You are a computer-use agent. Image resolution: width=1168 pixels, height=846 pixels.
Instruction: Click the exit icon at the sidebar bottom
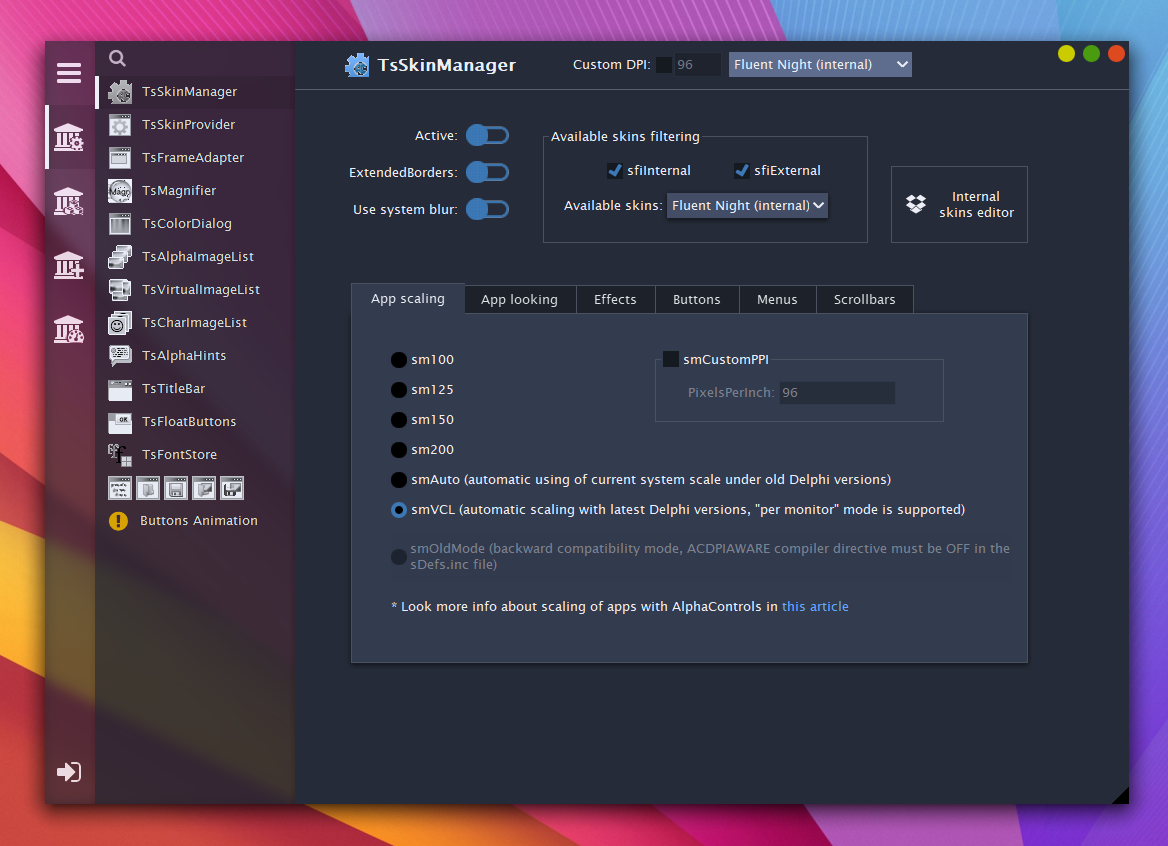[x=69, y=772]
